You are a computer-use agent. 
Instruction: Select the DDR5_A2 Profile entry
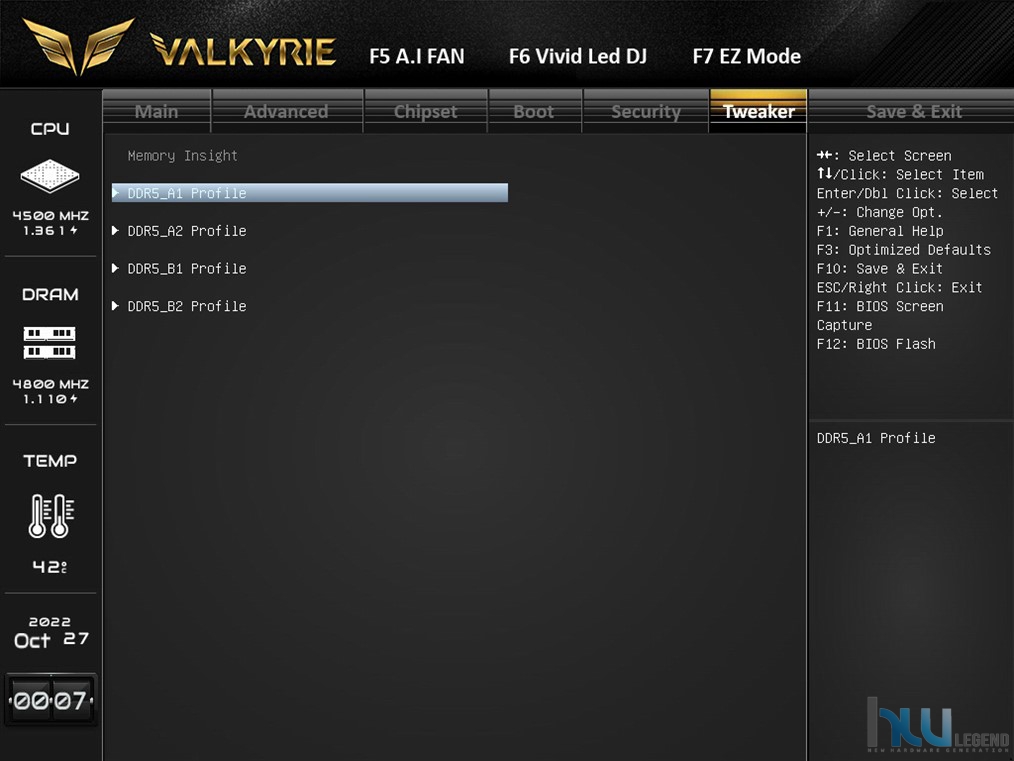point(187,231)
